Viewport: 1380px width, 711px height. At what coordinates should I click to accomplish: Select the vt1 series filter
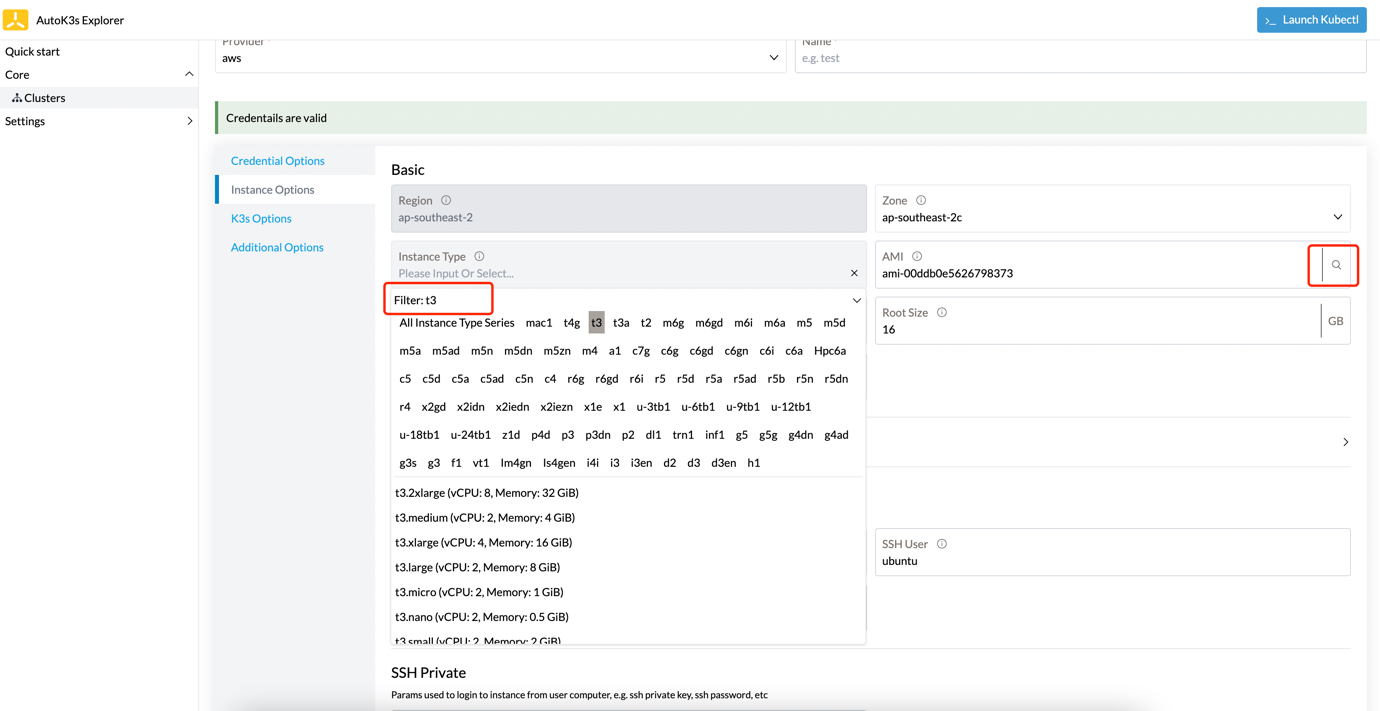click(x=481, y=463)
